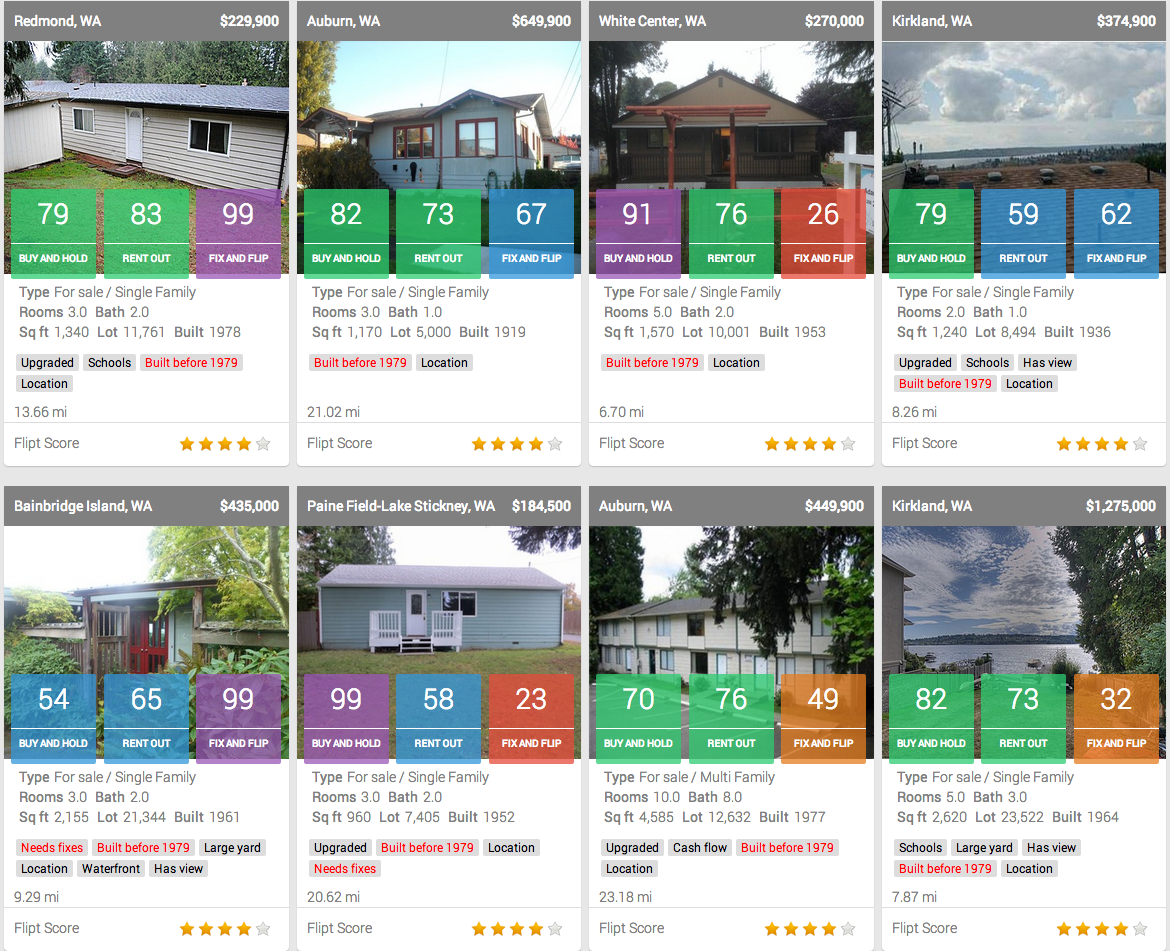Click star rating on White Center listing
This screenshot has height=951, width=1170.
[x=809, y=444]
